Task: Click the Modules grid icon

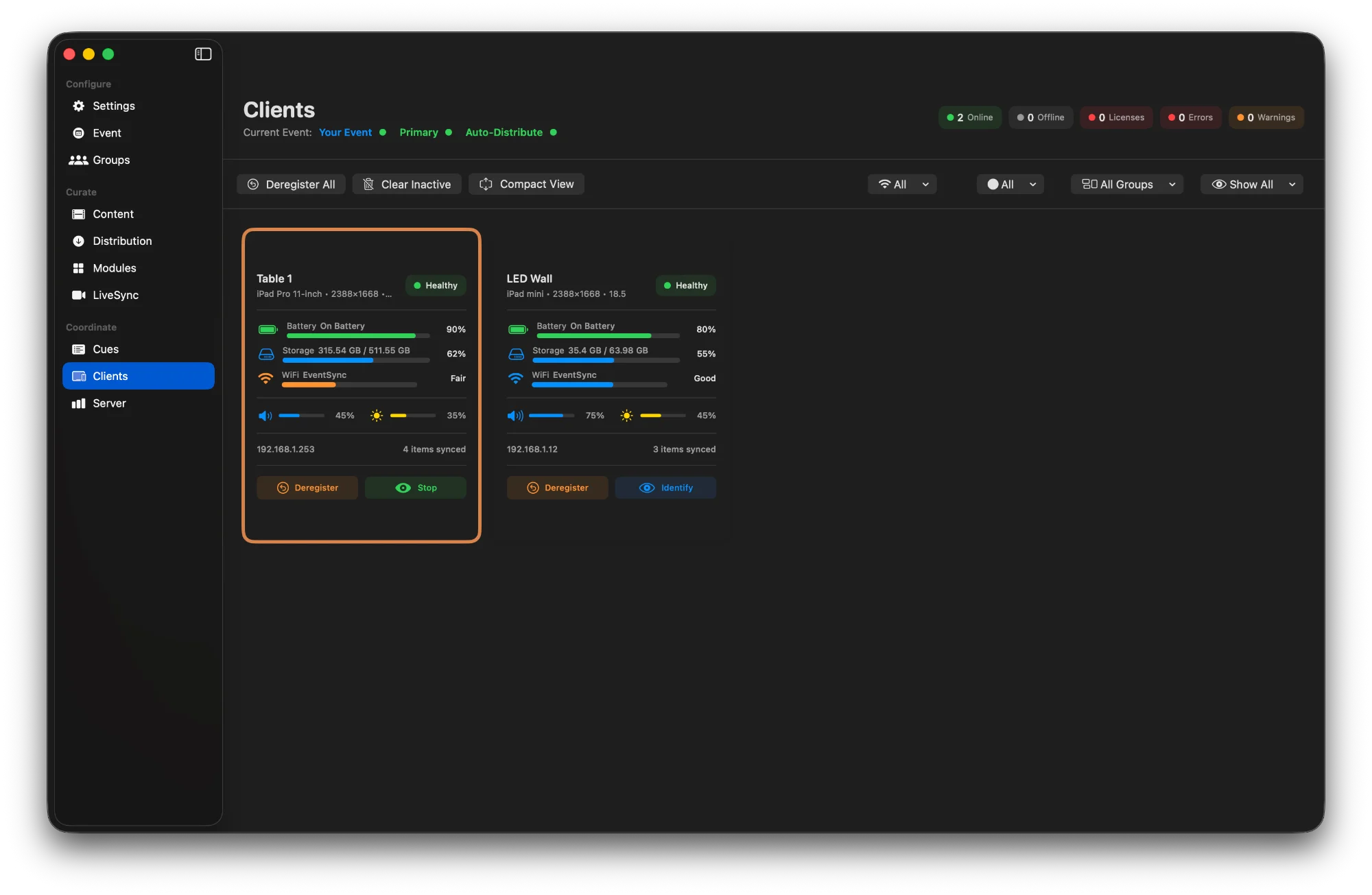Action: pyautogui.click(x=78, y=268)
